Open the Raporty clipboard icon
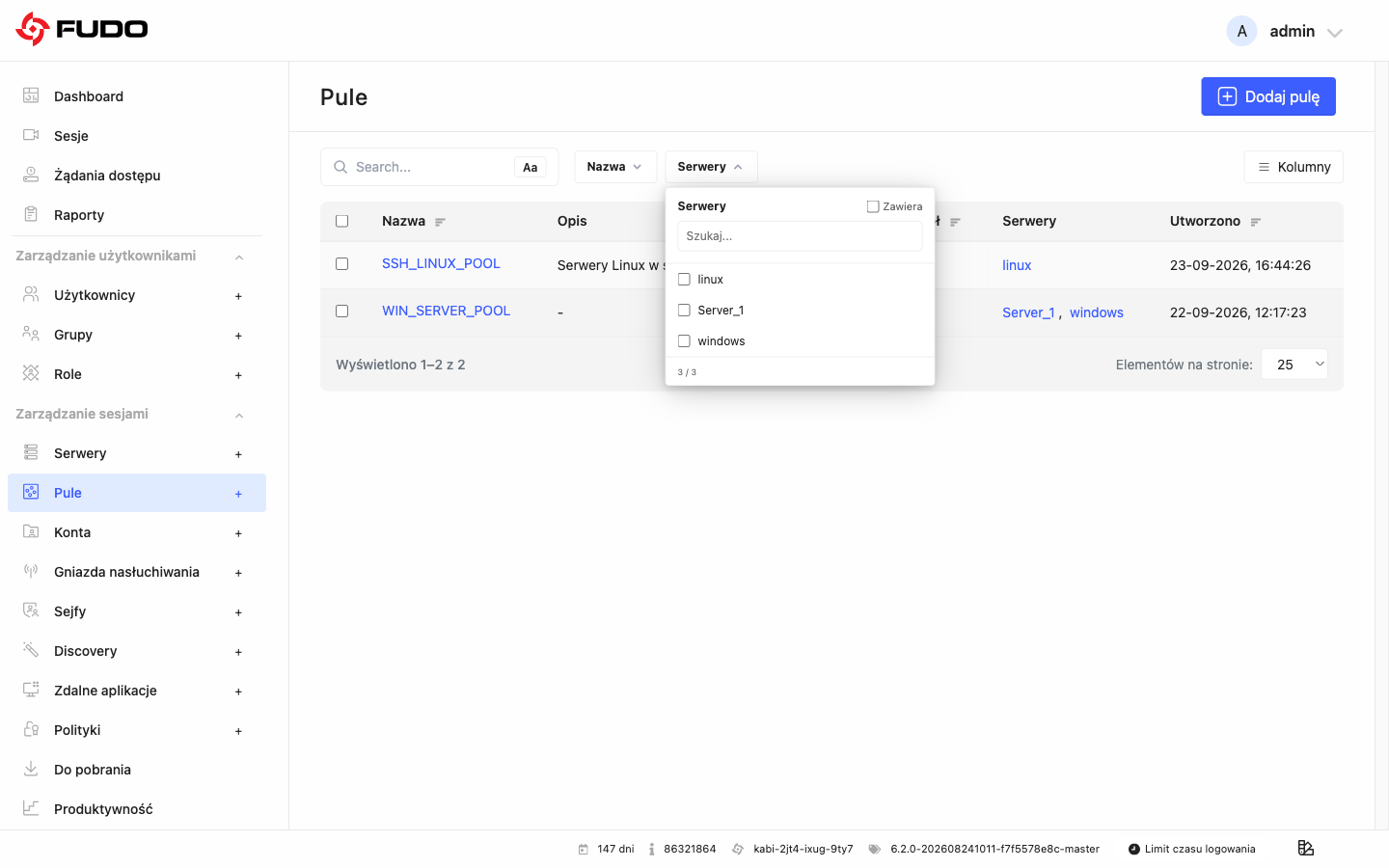This screenshot has height=868, width=1389. [x=31, y=214]
